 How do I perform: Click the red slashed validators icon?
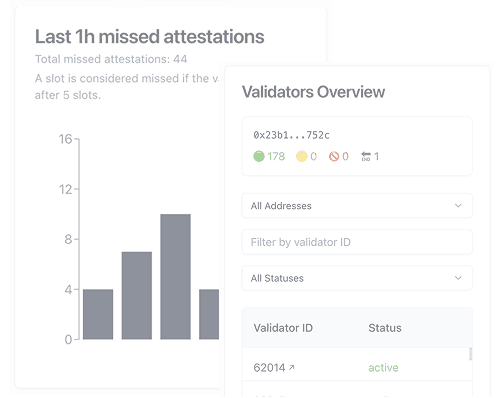[x=334, y=156]
